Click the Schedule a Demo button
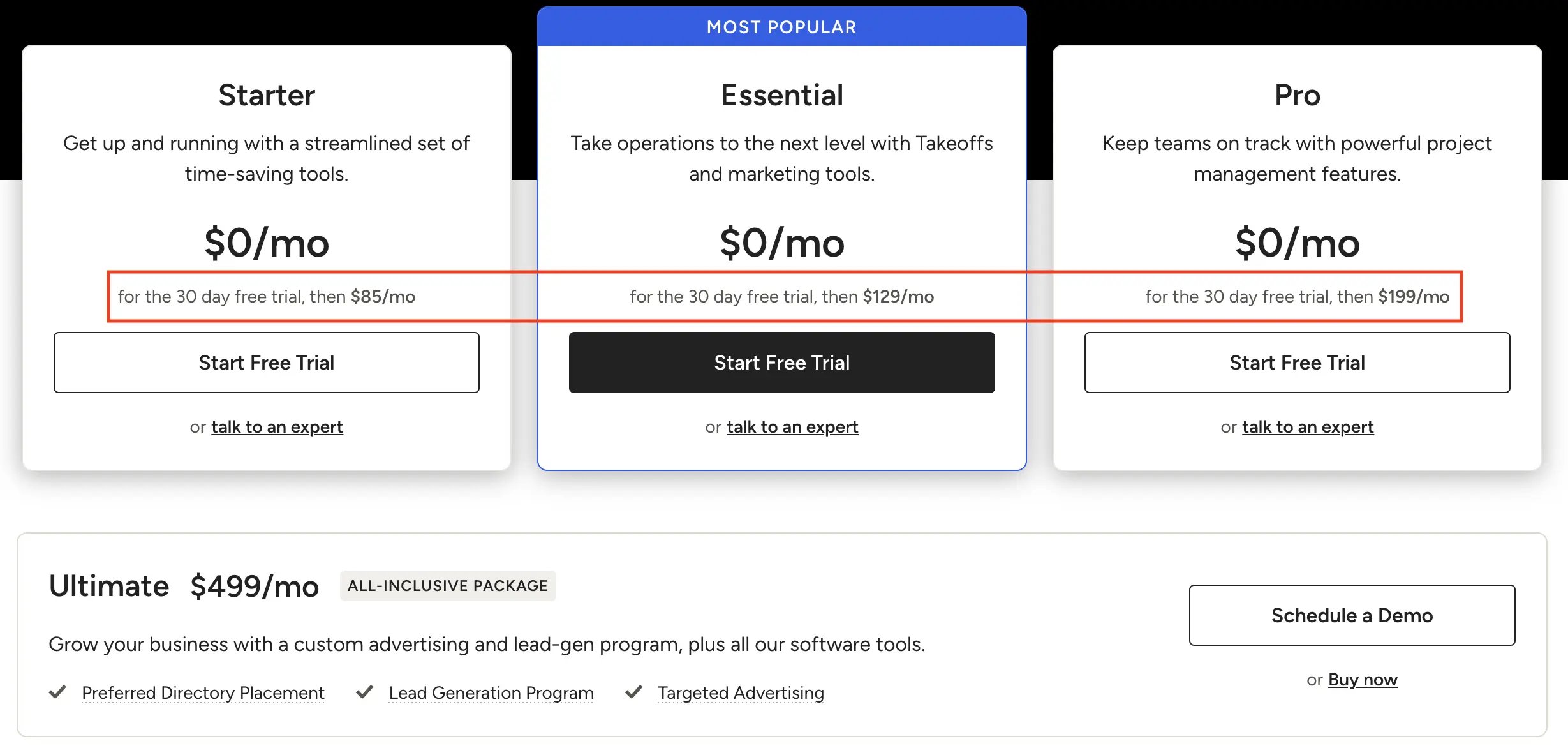 point(1352,615)
